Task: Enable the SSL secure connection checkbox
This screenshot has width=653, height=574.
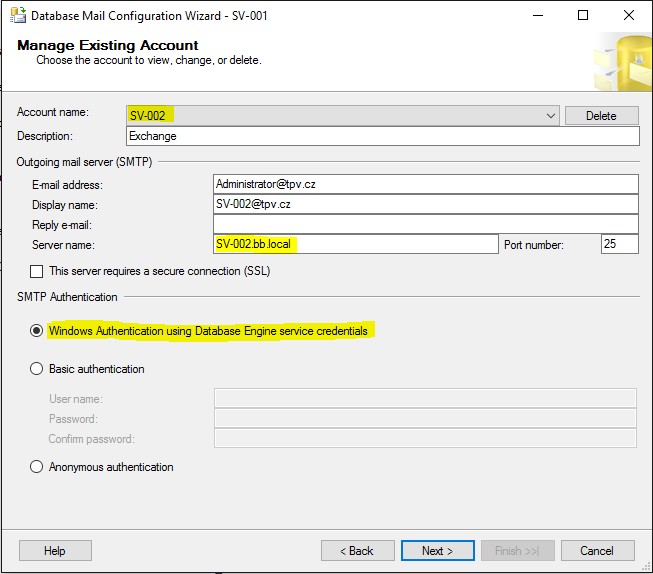Action: click(x=37, y=271)
